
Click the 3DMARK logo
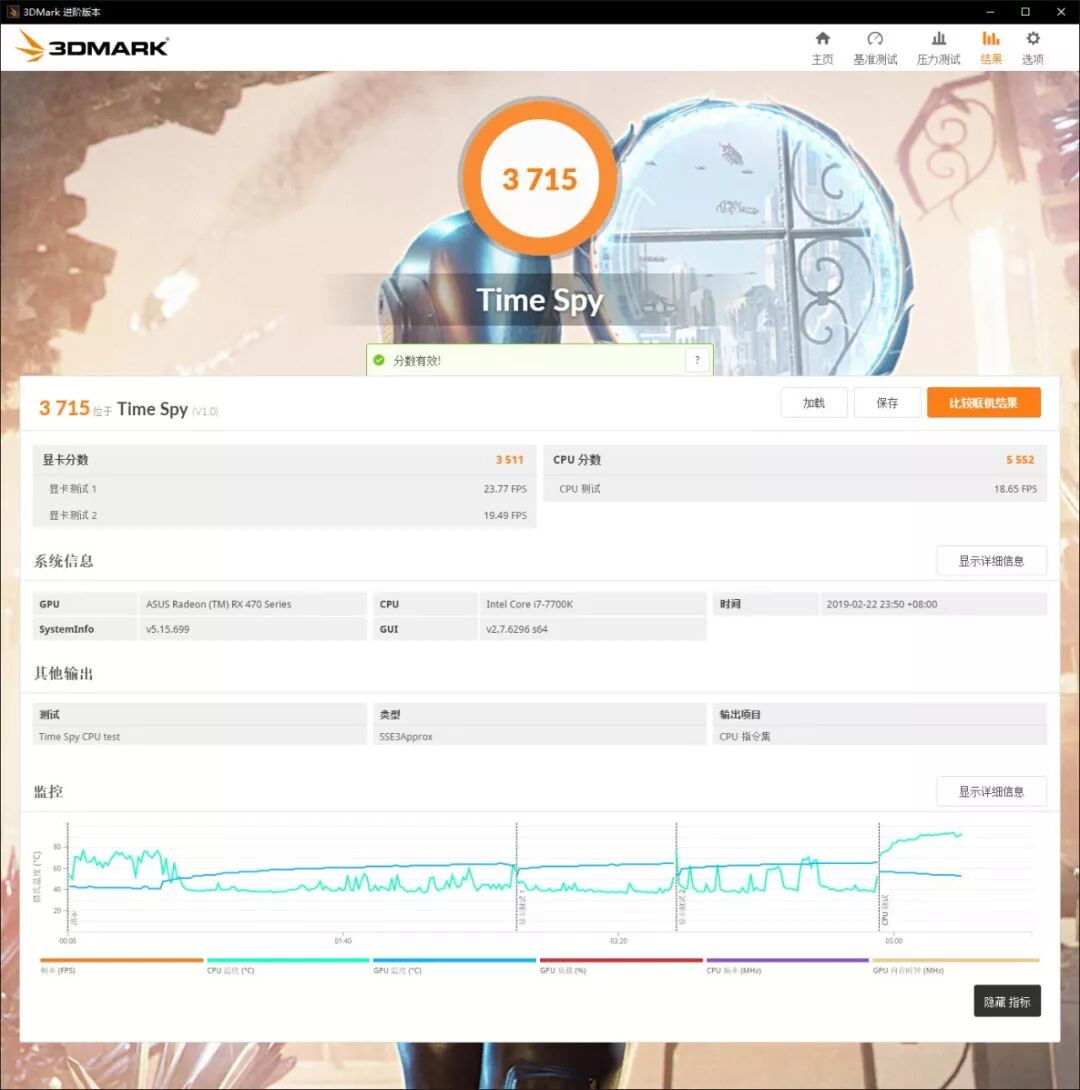coord(92,47)
